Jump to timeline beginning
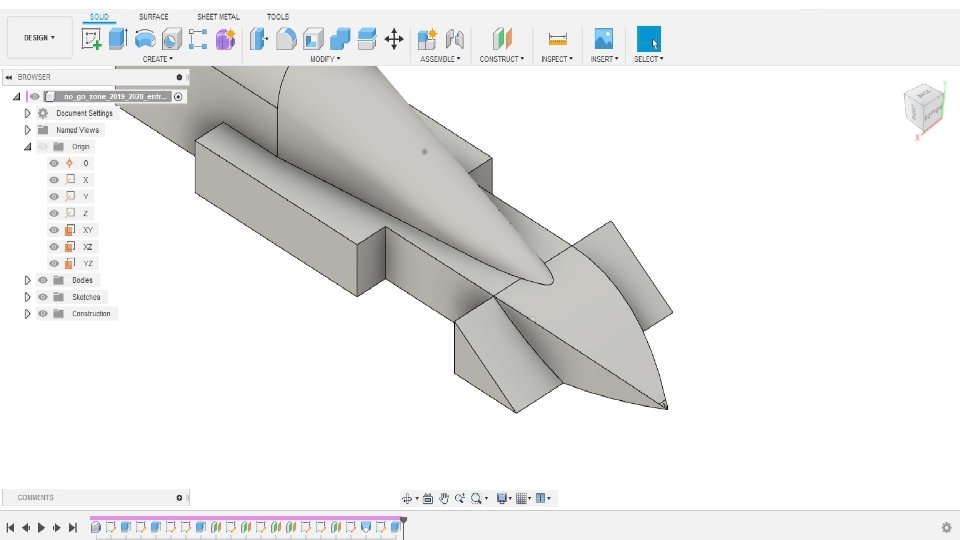 coord(10,527)
